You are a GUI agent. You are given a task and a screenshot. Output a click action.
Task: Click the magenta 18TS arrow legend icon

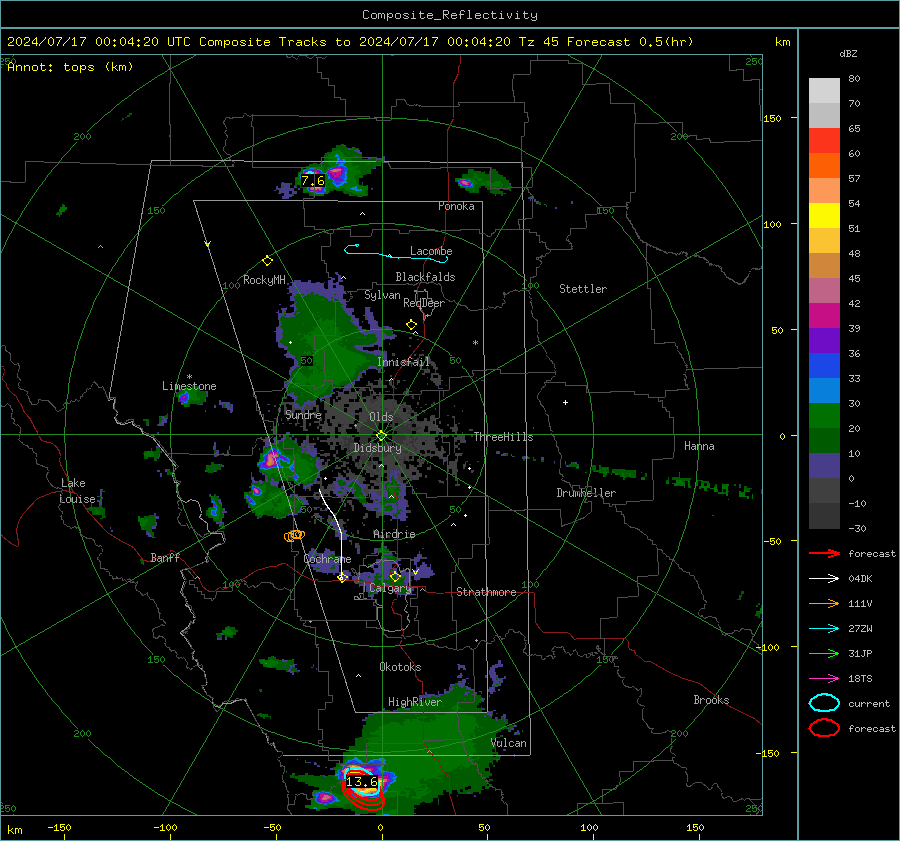824,679
